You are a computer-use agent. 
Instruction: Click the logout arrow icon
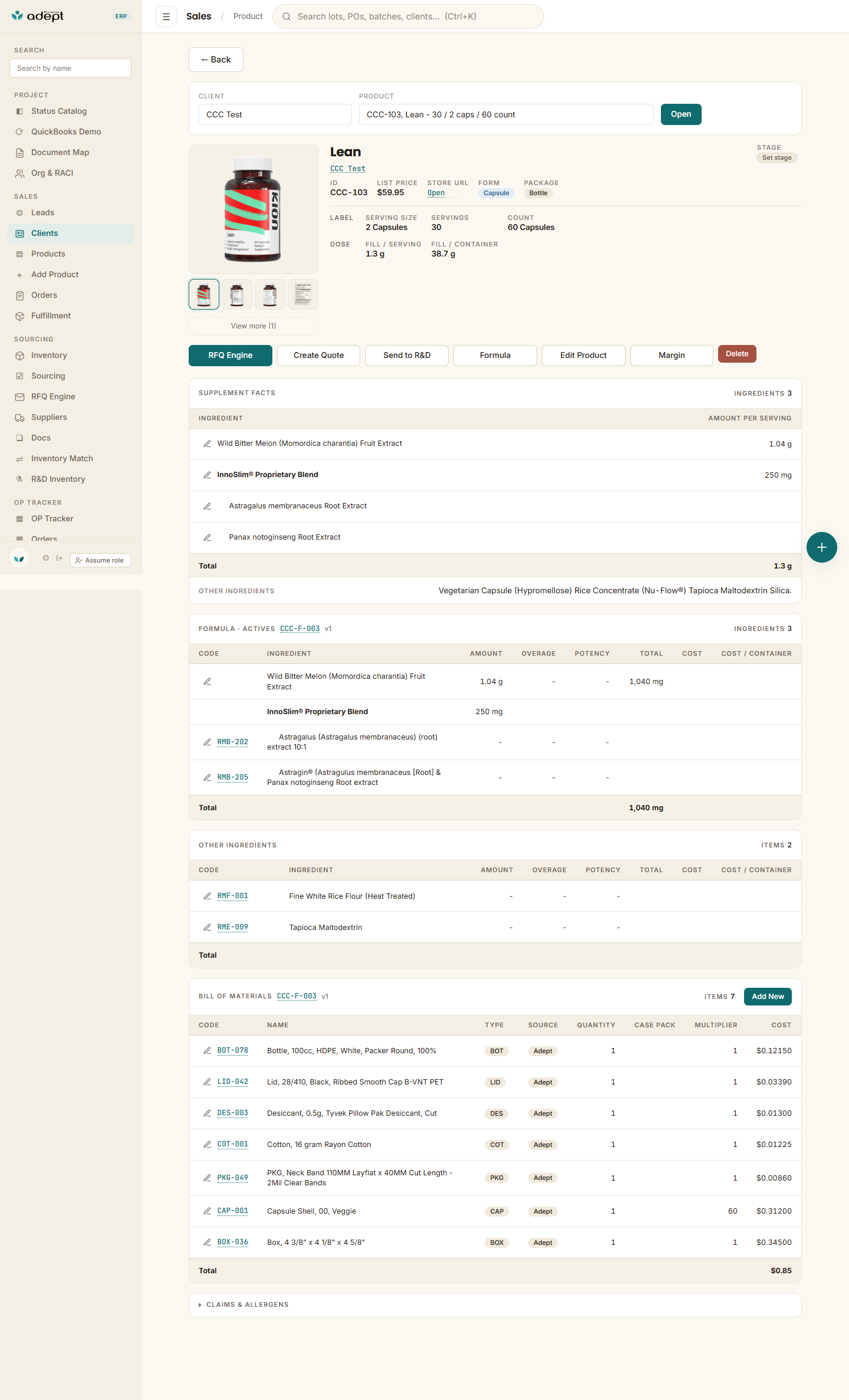pyautogui.click(x=59, y=558)
